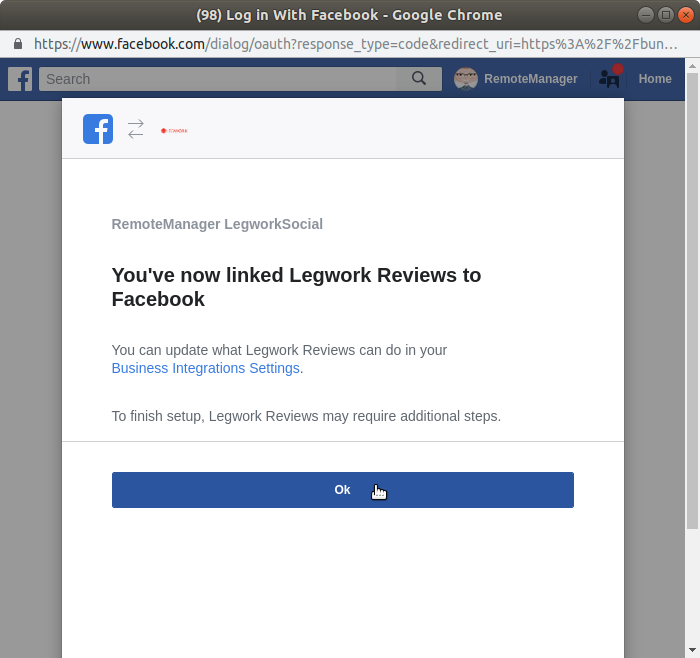
Task: Open the RemoteManager profile avatar
Action: point(466,79)
